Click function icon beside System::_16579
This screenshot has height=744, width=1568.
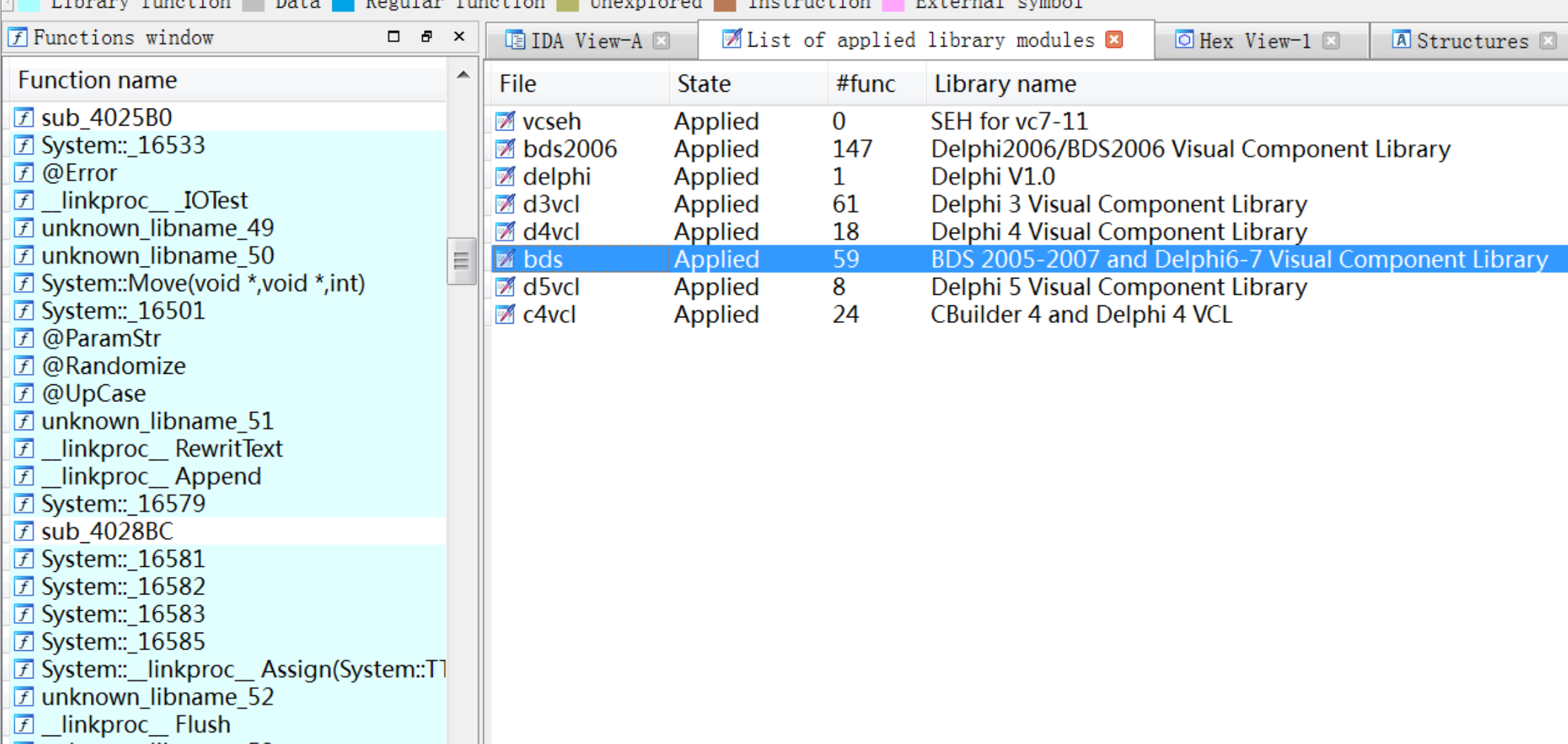point(24,504)
